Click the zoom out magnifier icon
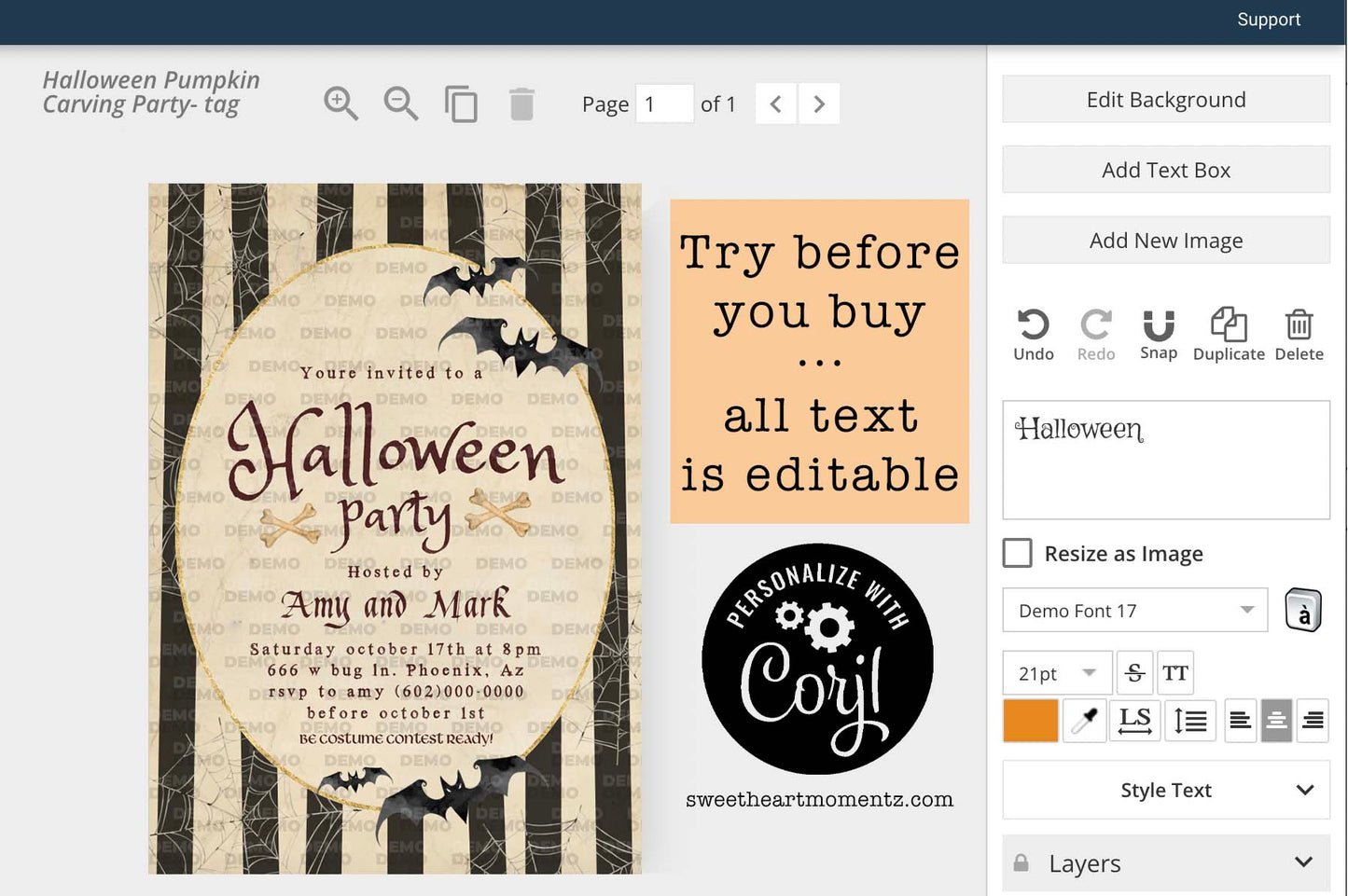Viewport: 1348px width, 896px height. 401,103
